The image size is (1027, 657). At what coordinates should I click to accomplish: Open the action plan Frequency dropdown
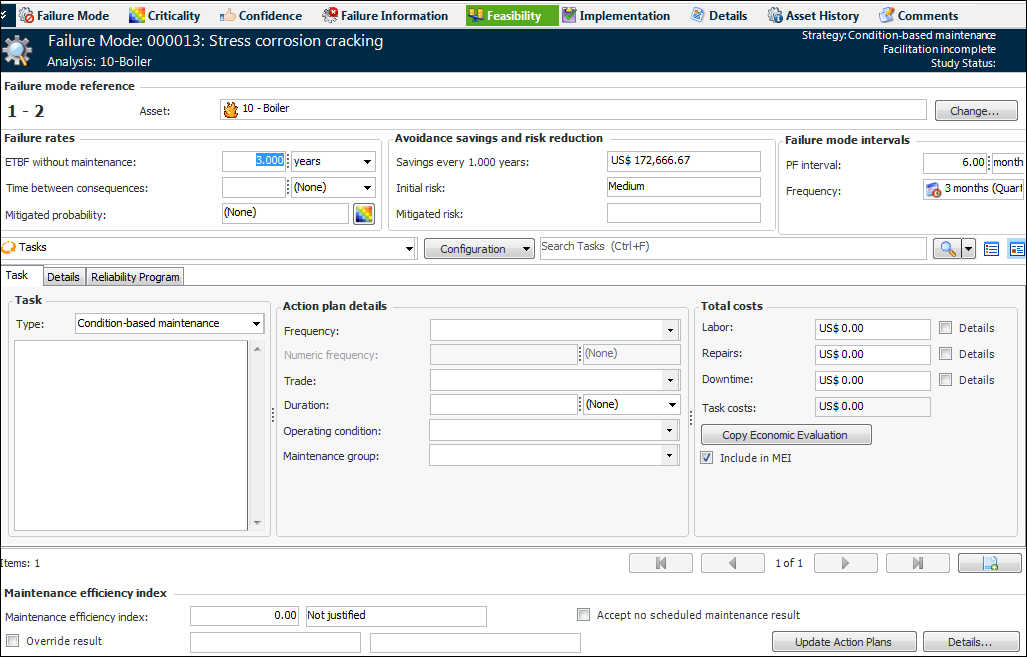[669, 331]
